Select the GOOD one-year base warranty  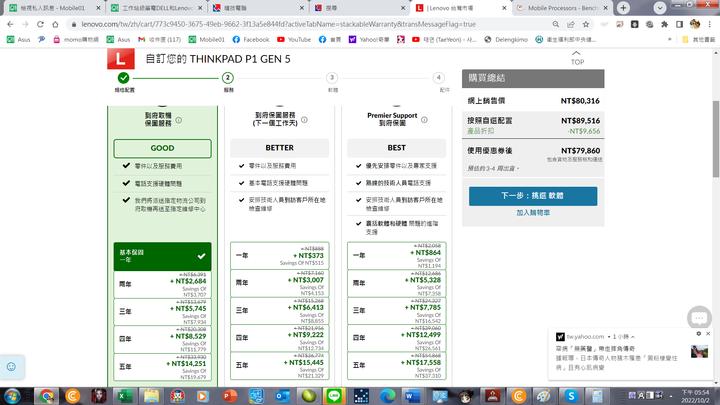click(x=163, y=256)
